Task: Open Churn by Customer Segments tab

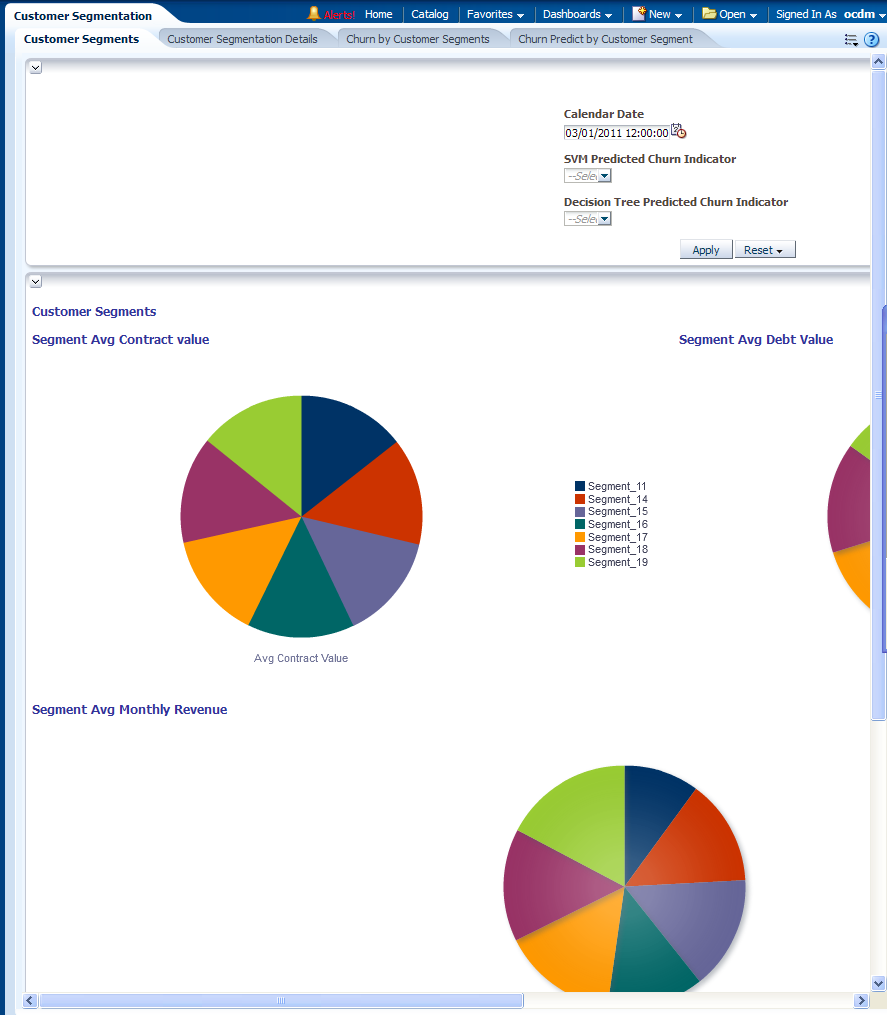Action: click(417, 39)
